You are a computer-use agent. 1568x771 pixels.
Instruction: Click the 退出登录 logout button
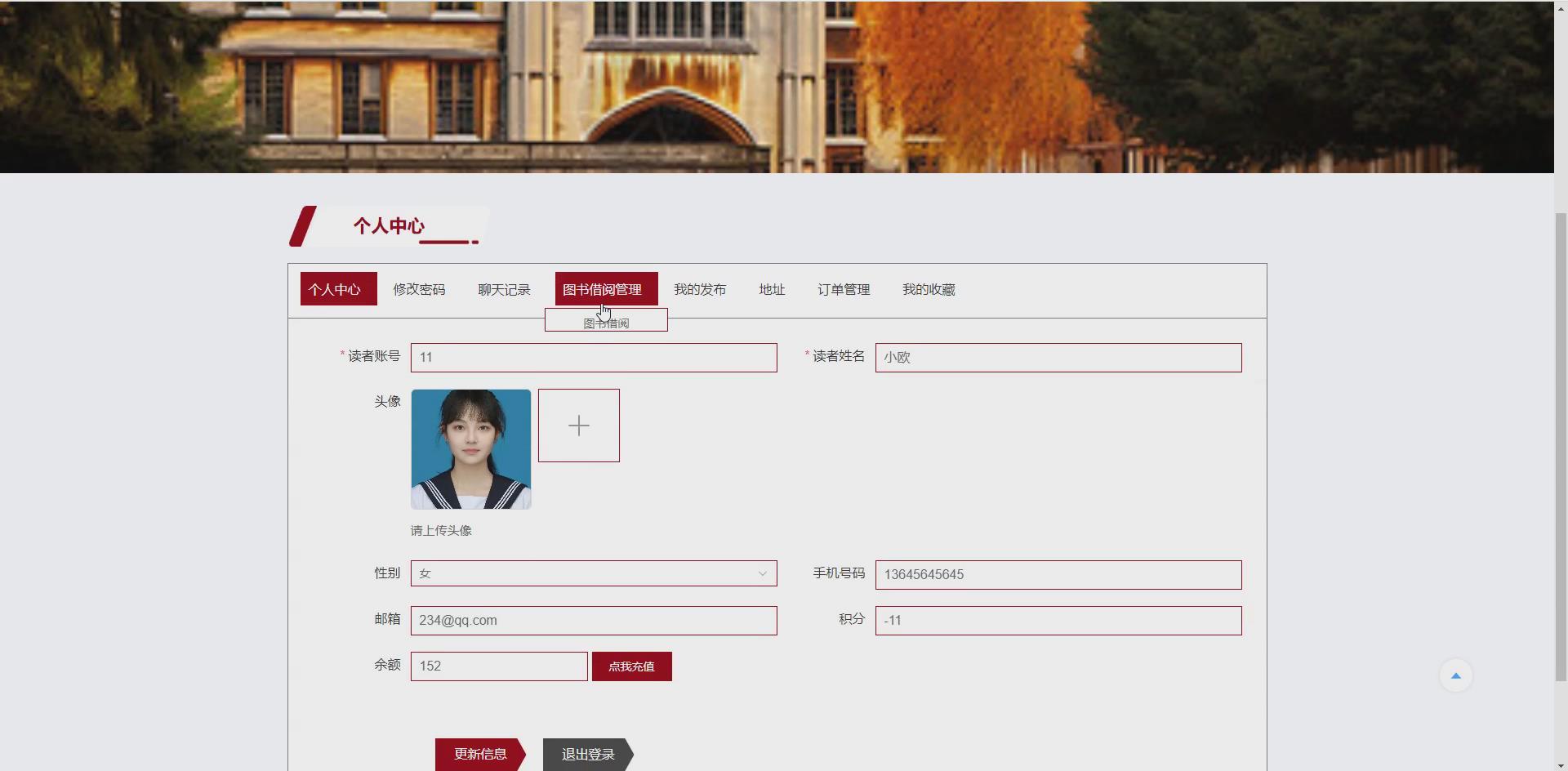[x=588, y=754]
